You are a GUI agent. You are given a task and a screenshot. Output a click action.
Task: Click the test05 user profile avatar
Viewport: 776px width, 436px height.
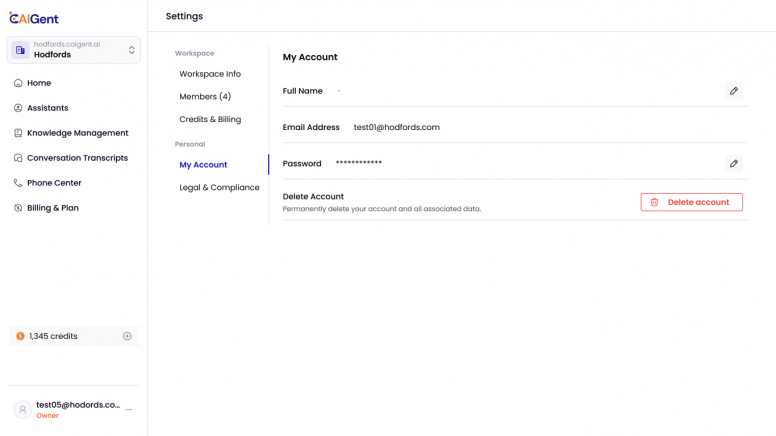[22, 410]
